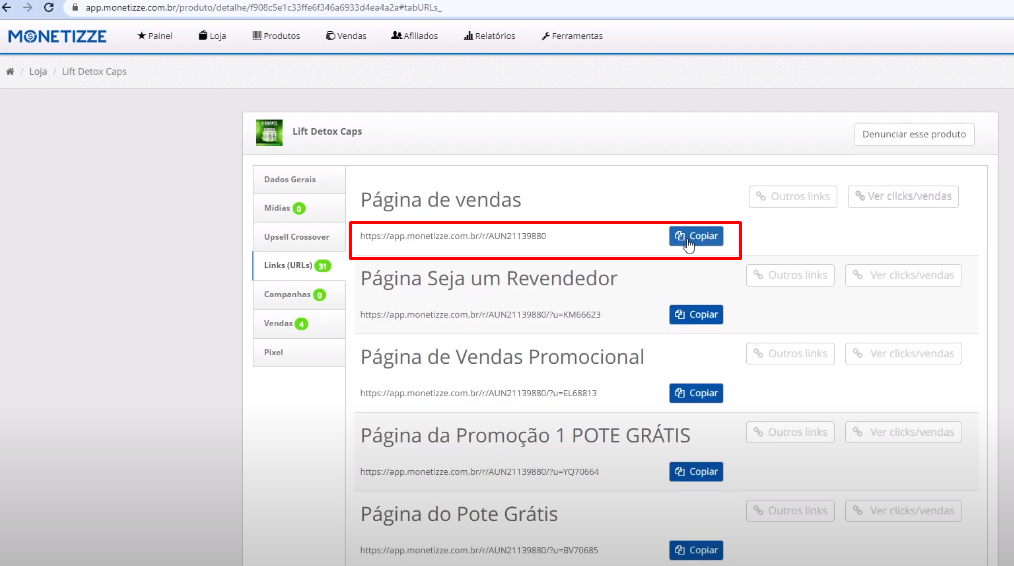The height and width of the screenshot is (566, 1014).
Task: Click the URL ending u=KM66623
Action: click(x=480, y=315)
